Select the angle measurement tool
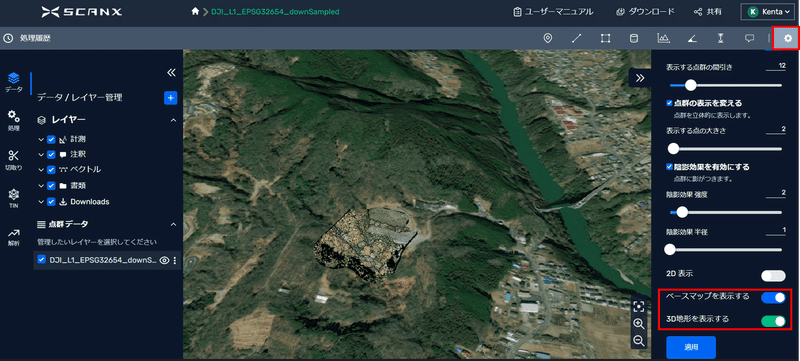Screen dimensions: 800x361 point(692,38)
